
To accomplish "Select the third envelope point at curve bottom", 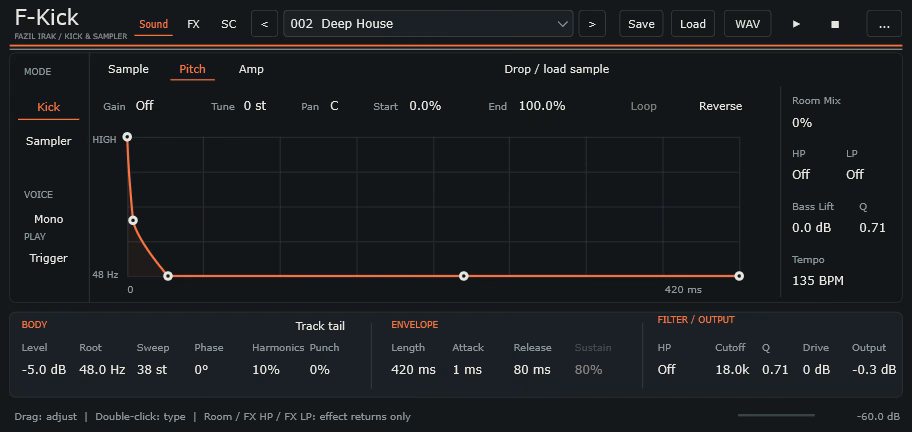I will coord(168,276).
